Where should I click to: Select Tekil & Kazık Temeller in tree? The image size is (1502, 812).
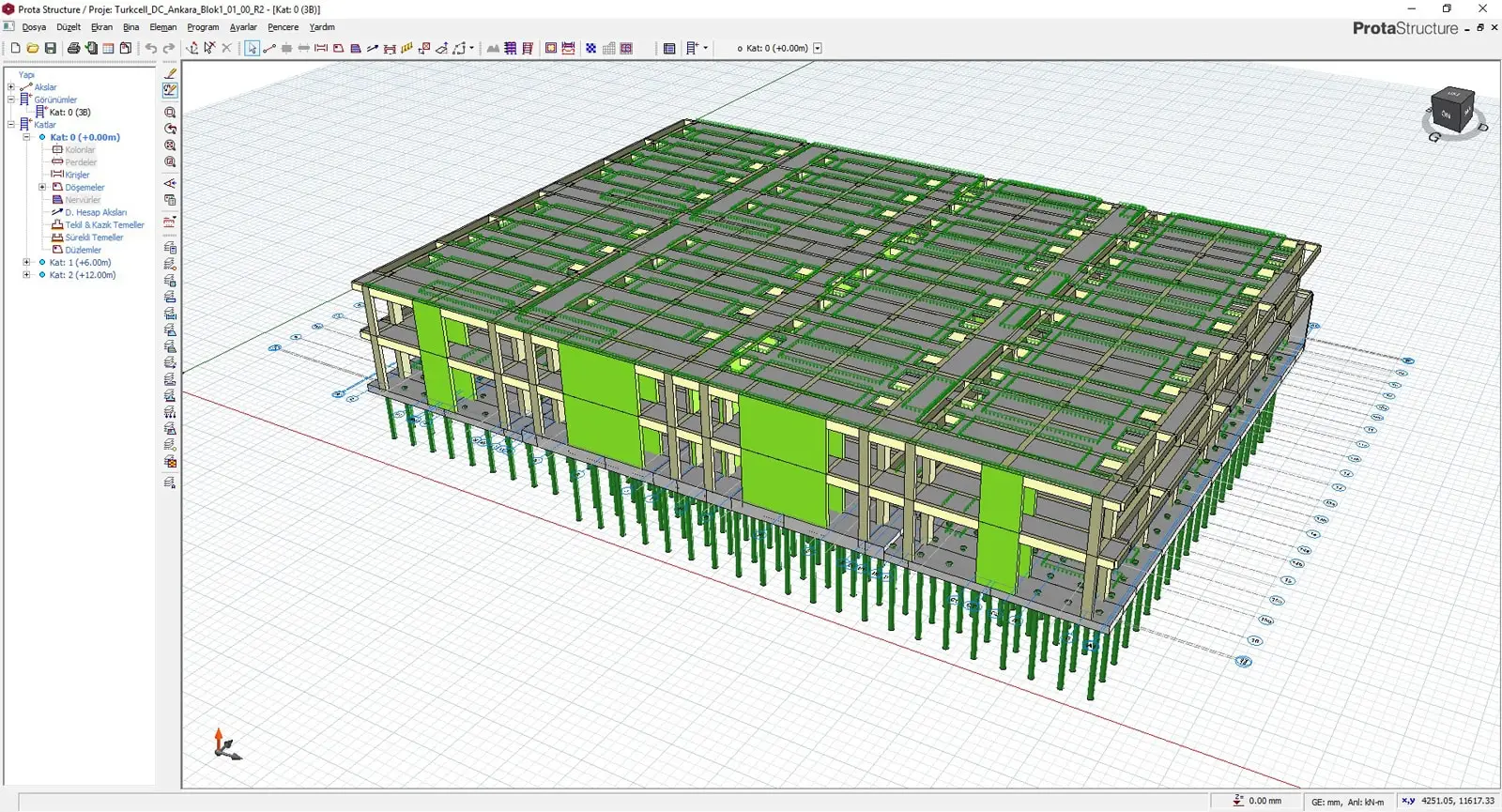coord(104,225)
